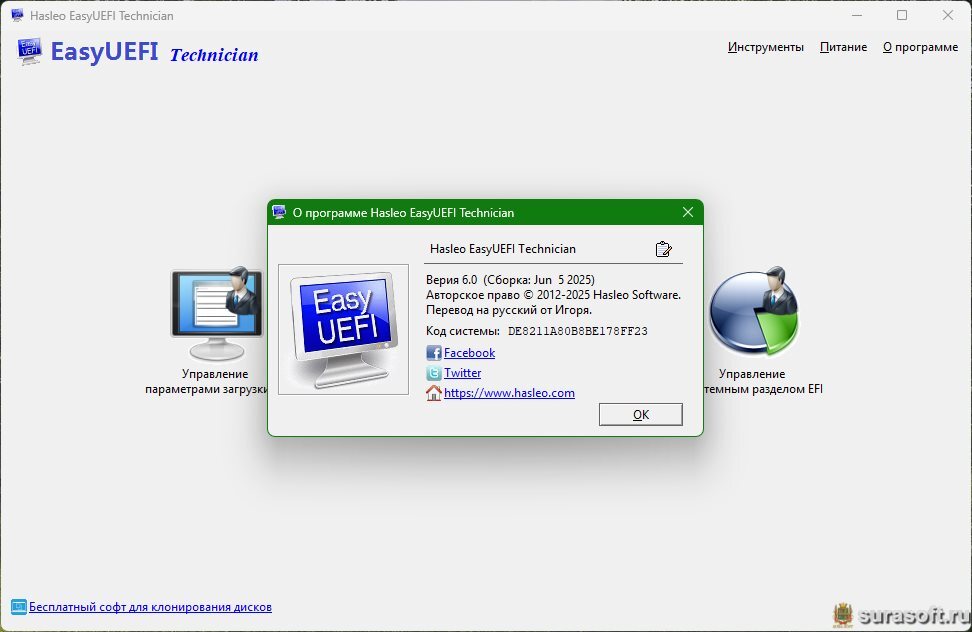Close the About dialog with the X
The image size is (972, 632).
tap(688, 213)
